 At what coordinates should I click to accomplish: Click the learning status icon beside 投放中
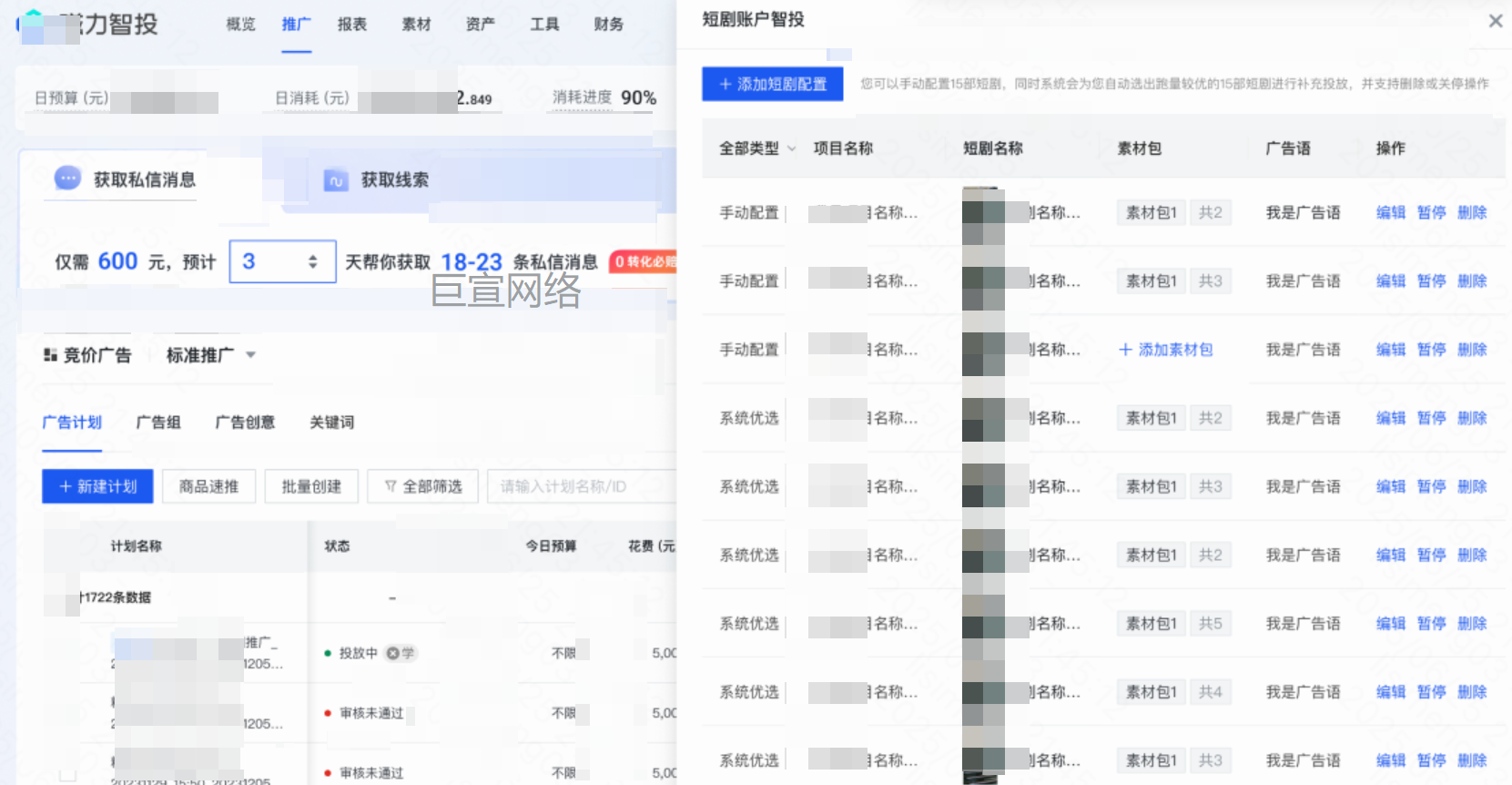coord(393,653)
